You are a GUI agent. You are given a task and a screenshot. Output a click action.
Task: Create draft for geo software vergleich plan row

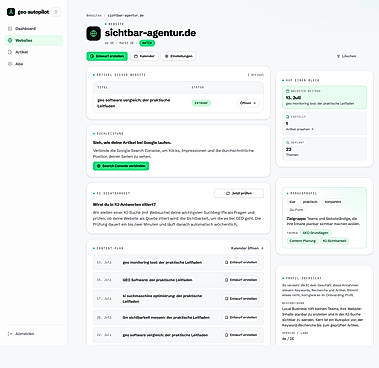coord(241,335)
